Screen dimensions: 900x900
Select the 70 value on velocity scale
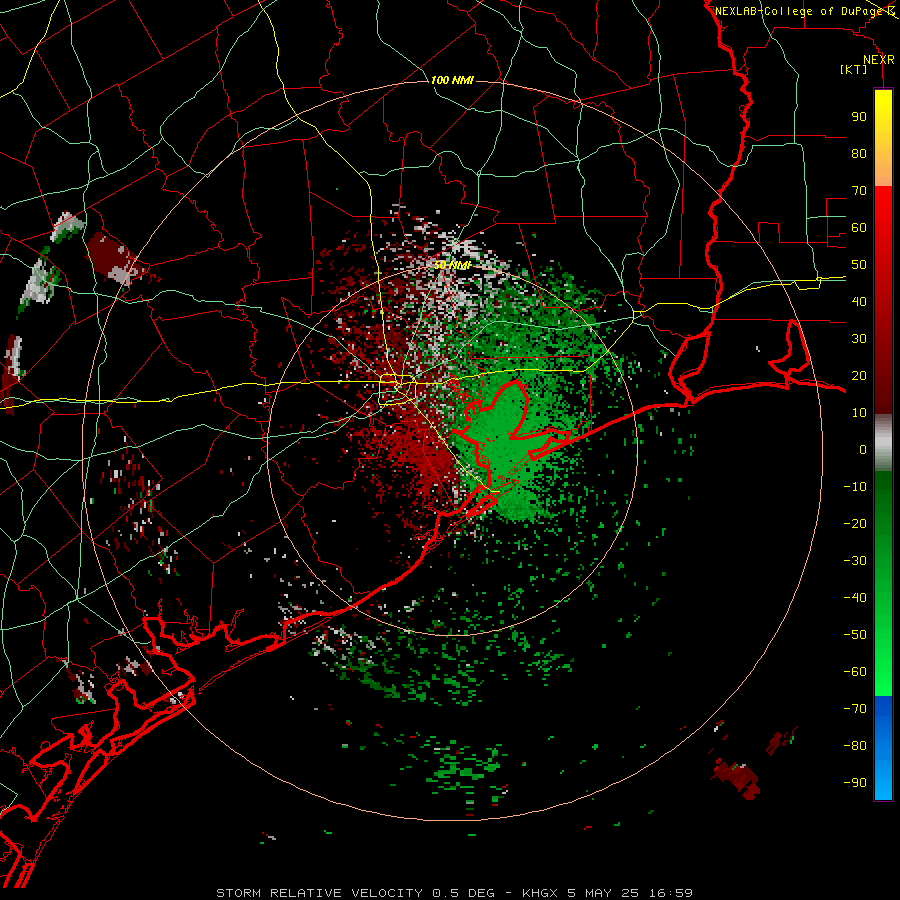859,191
